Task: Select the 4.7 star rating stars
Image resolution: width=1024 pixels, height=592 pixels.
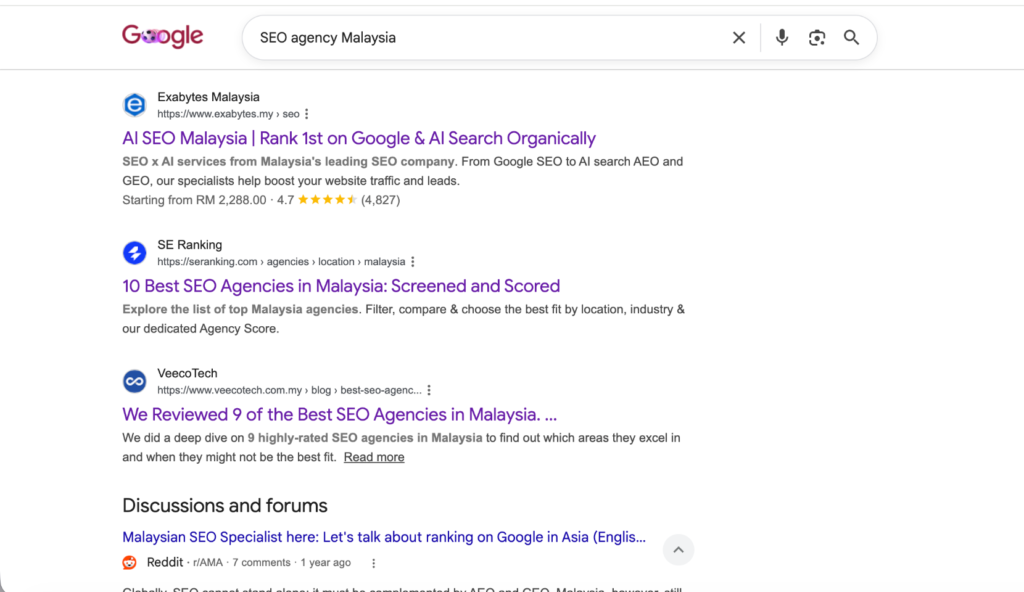Action: [x=327, y=200]
